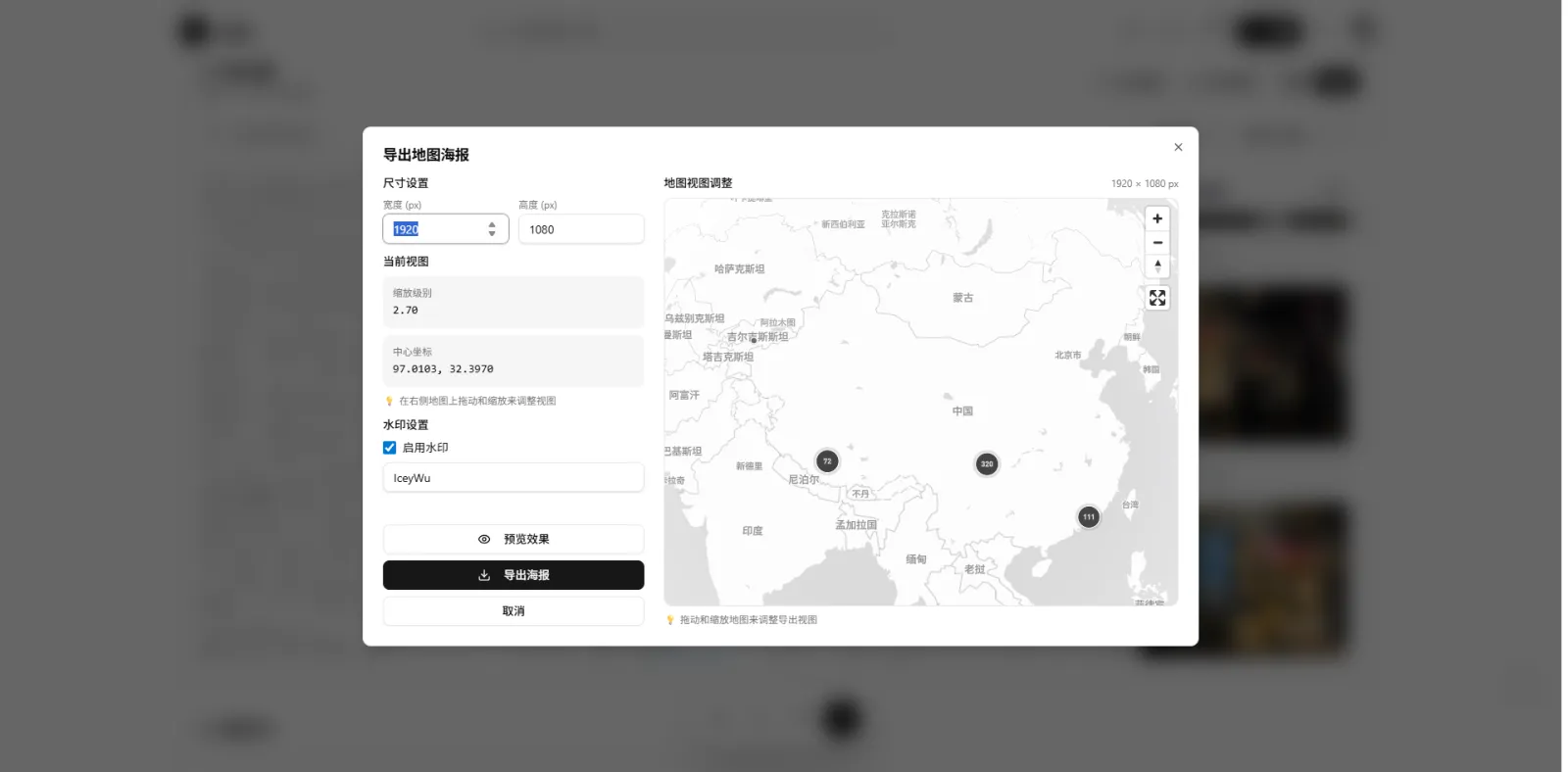Click the map cluster marker 320
1568x772 pixels.
(987, 464)
